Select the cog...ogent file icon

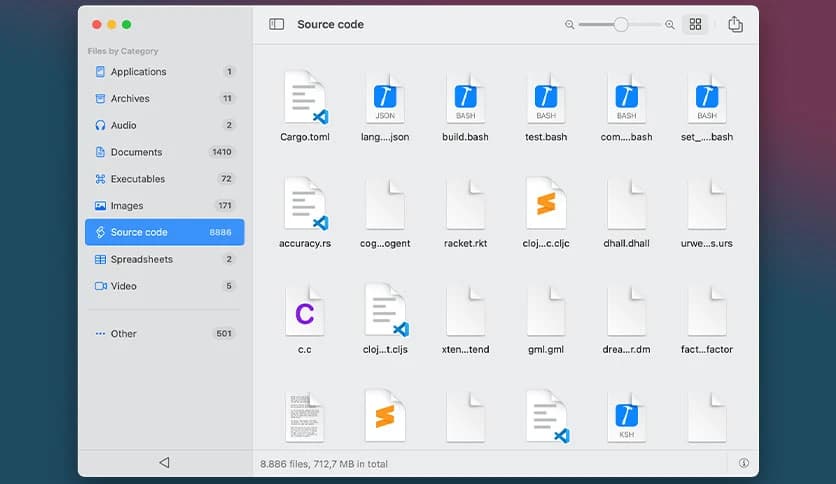pos(385,204)
